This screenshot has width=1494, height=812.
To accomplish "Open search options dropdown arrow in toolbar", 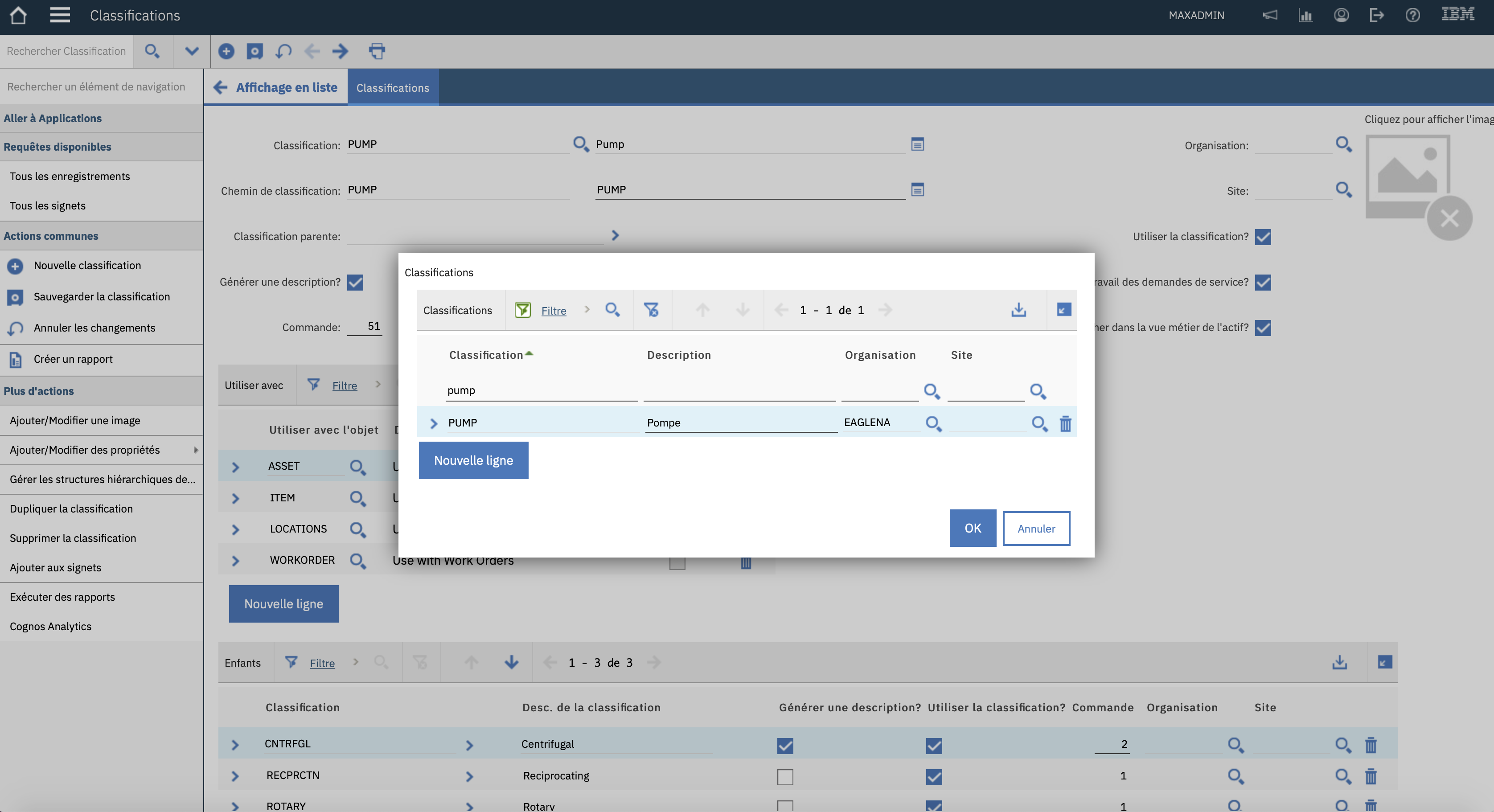I will [192, 51].
